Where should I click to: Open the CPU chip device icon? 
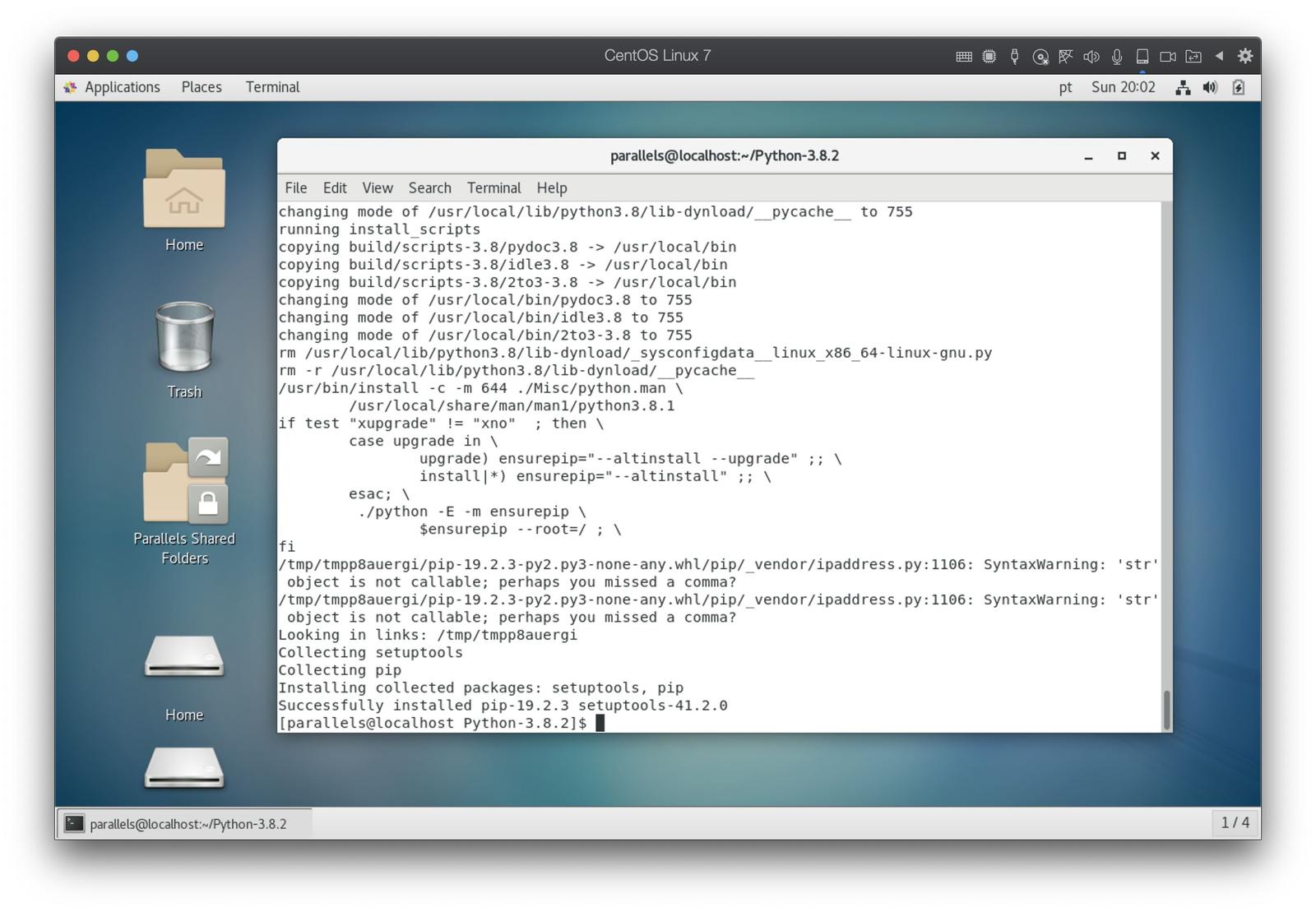[x=989, y=57]
